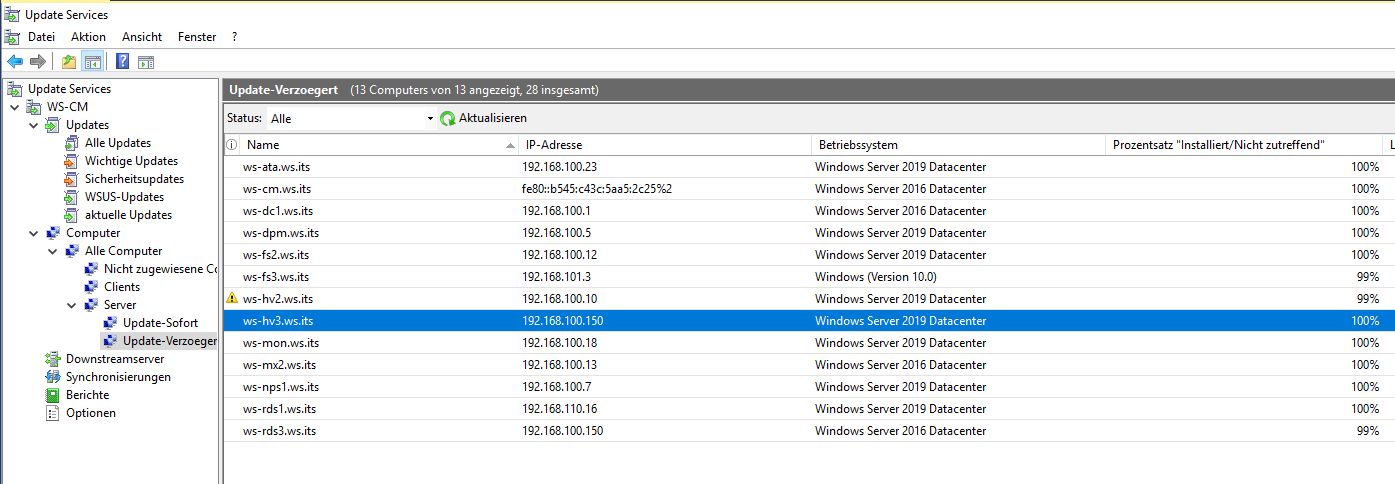Collapse the Updates tree node
Image resolution: width=1395 pixels, height=484 pixels.
34,125
